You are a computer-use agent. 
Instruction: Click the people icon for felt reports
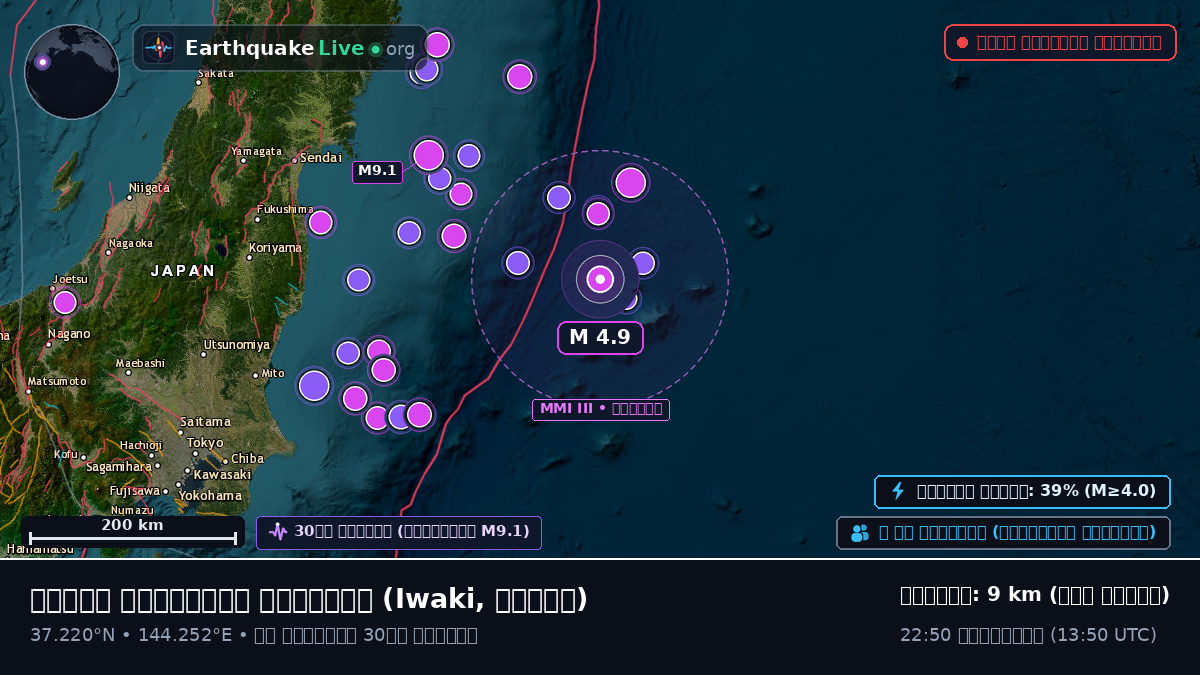pos(860,533)
